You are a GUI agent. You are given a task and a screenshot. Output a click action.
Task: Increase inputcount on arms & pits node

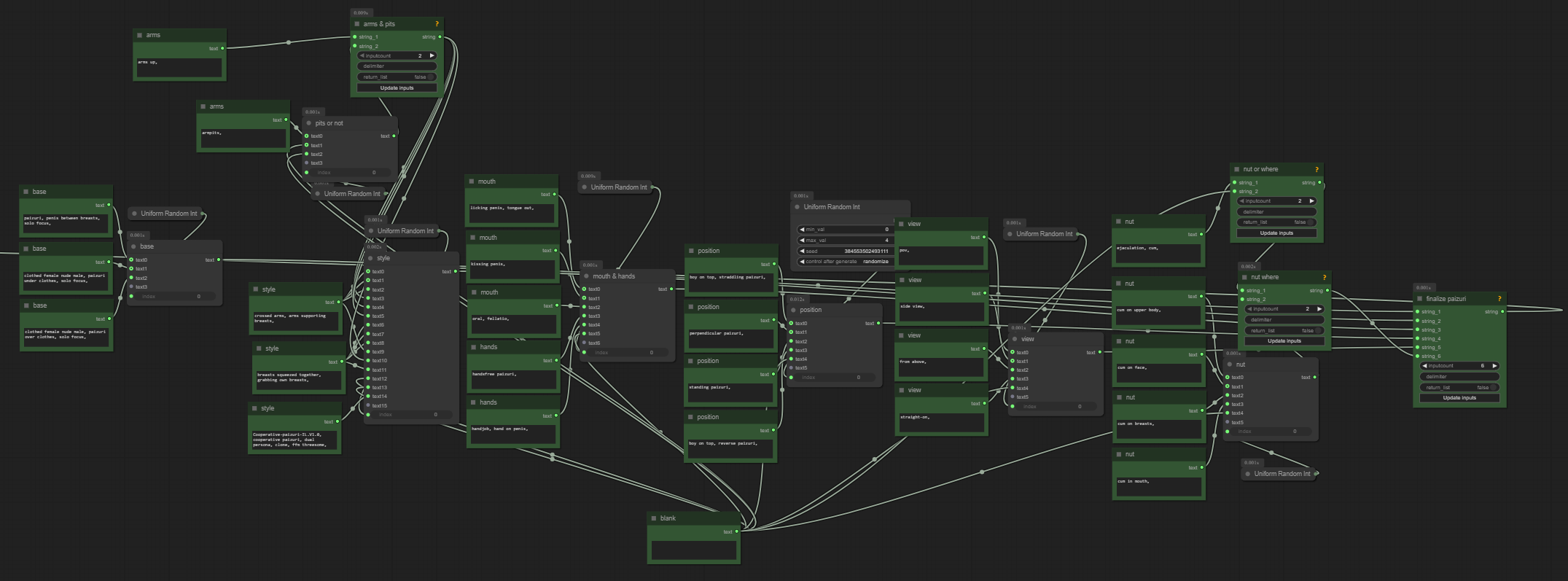(432, 56)
